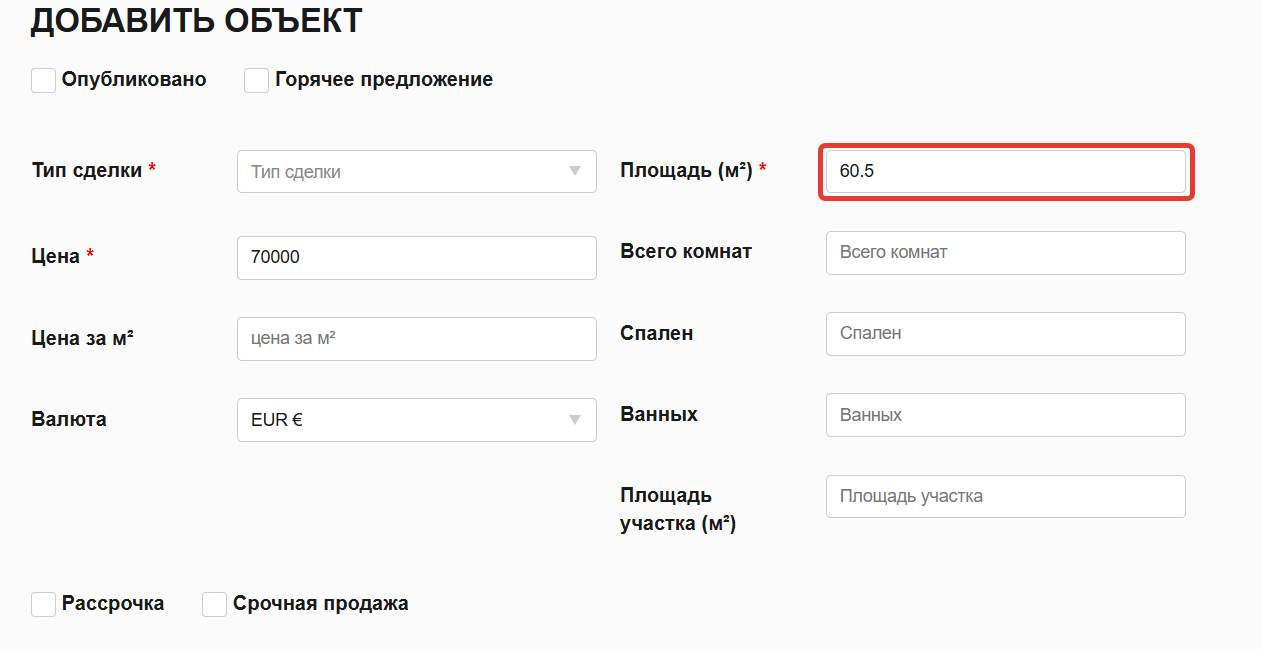Screen dimensions: 1263x649
Task: Click the Горячее предложение label text
Action: (384, 80)
